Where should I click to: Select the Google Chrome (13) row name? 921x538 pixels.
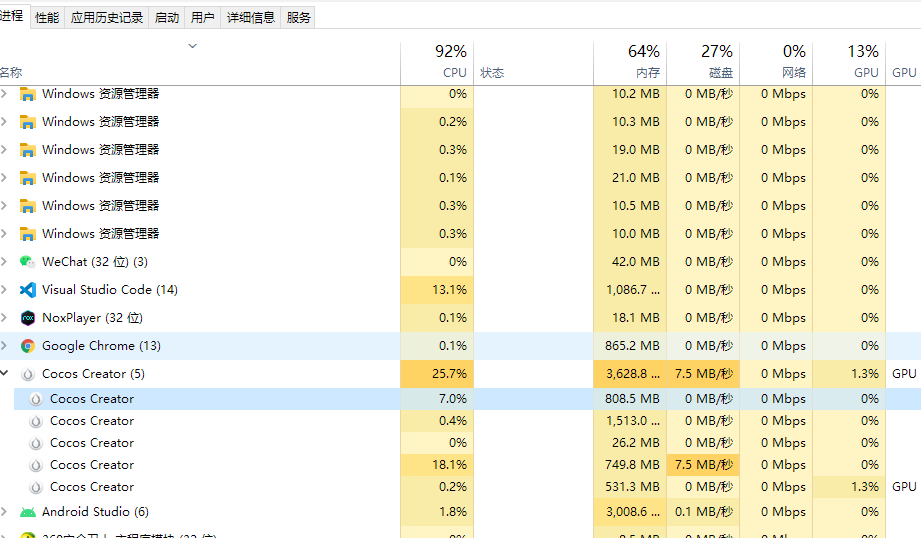[101, 346]
